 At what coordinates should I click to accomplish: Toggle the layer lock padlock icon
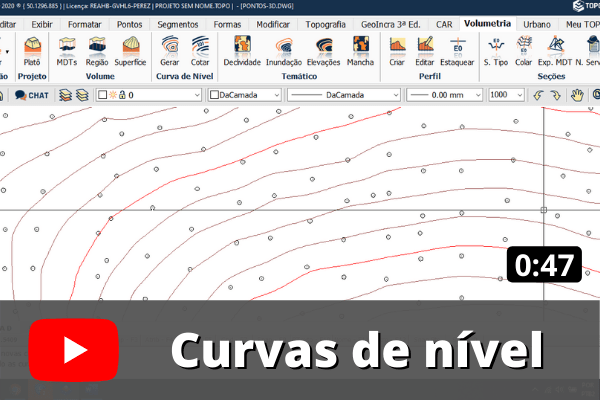pos(122,95)
